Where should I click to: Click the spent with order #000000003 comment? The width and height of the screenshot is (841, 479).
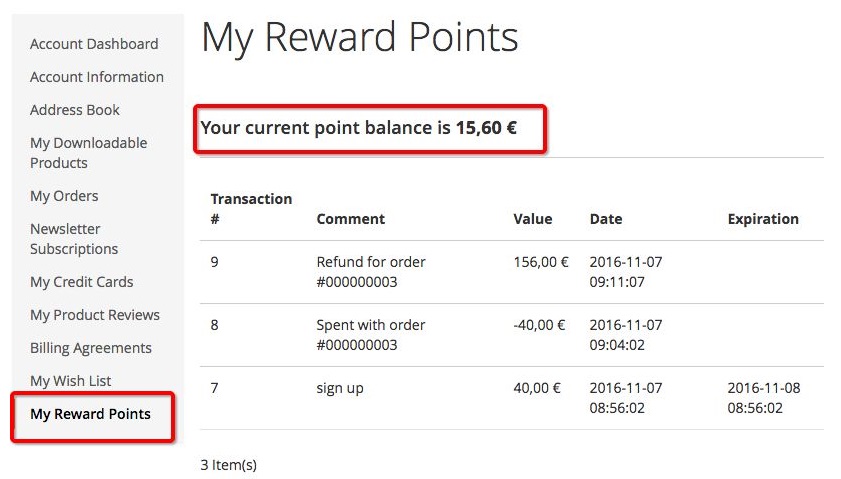click(x=371, y=335)
